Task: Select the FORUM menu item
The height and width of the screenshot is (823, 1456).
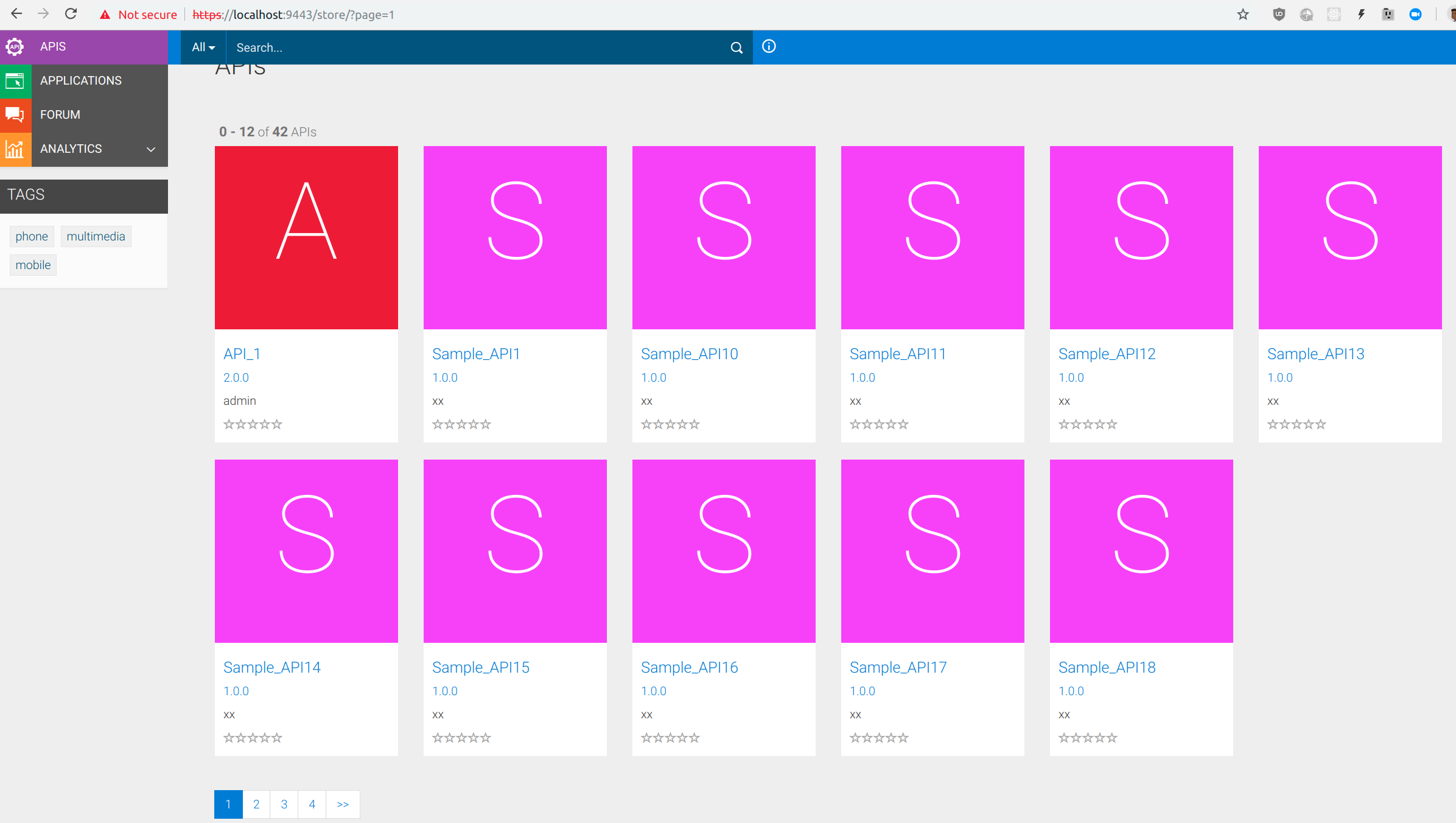Action: (x=60, y=114)
